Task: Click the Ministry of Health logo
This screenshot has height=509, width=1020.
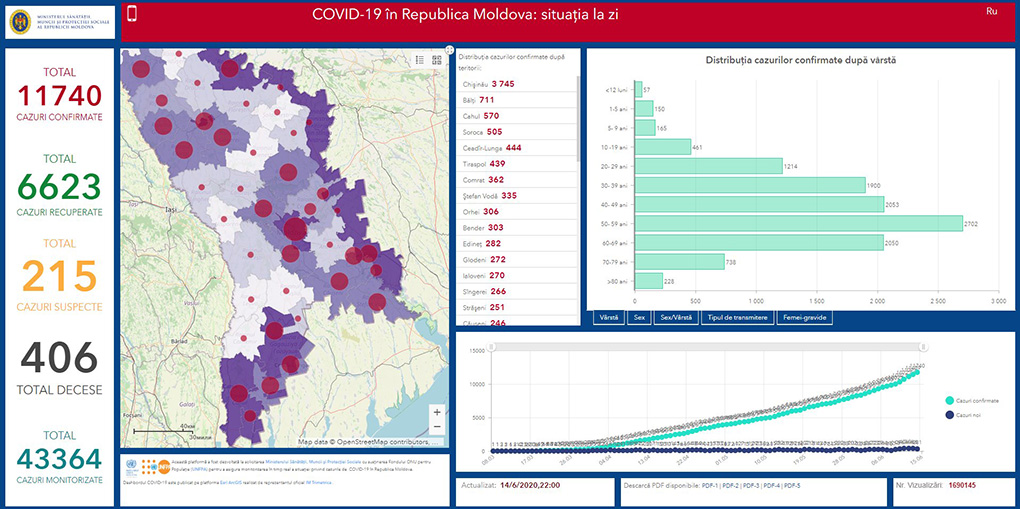Action: coord(58,22)
